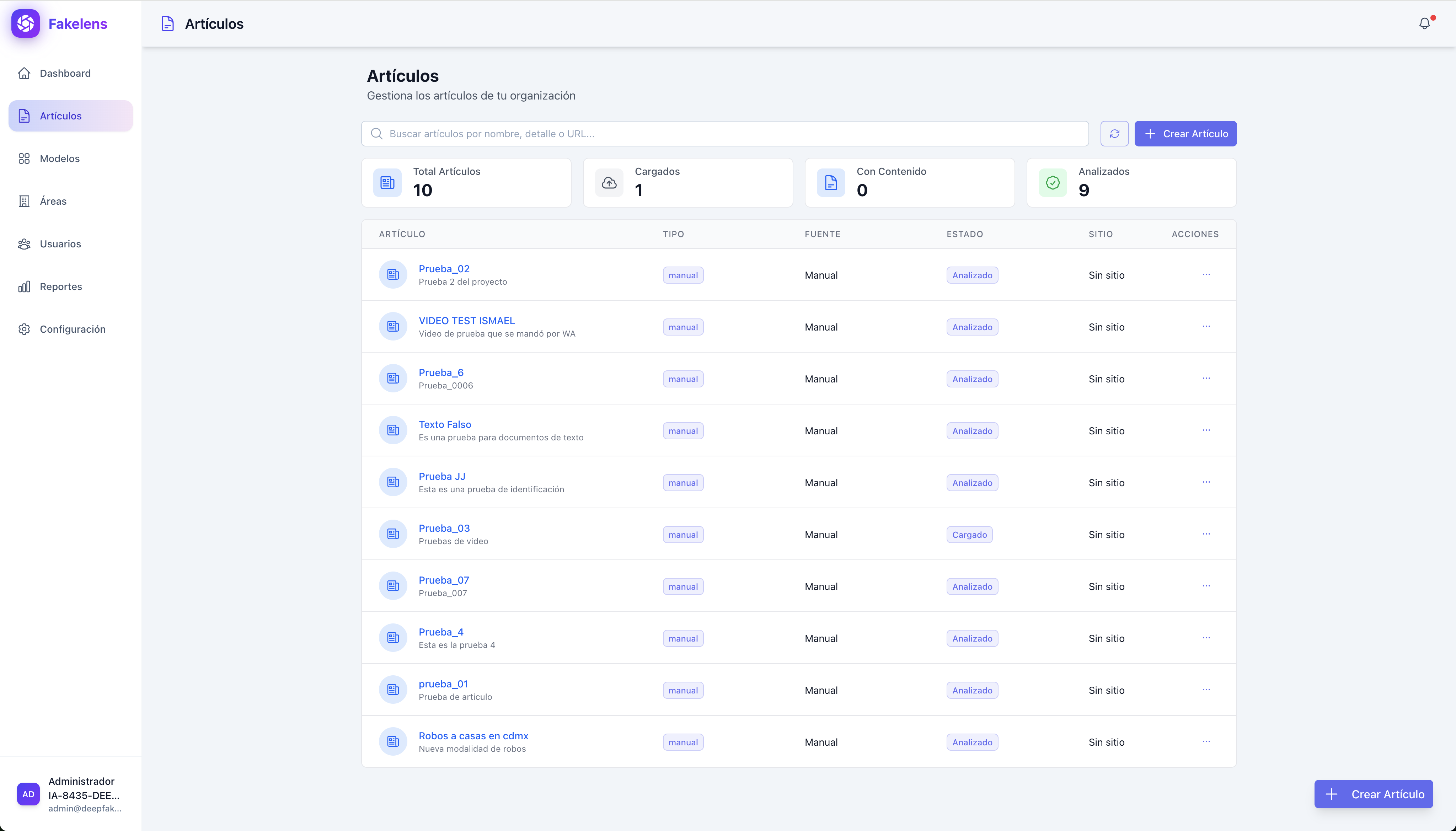Open the actions menu for Texto Falso
This screenshot has width=1456, height=831.
[x=1206, y=430]
